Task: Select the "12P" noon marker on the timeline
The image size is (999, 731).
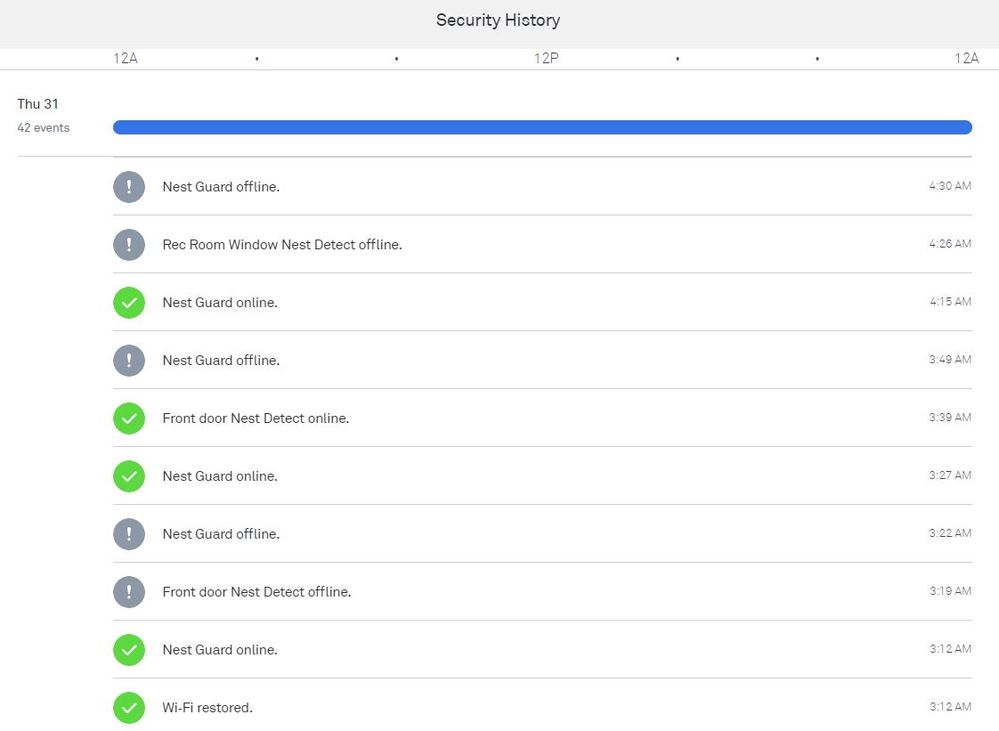Action: click(546, 59)
